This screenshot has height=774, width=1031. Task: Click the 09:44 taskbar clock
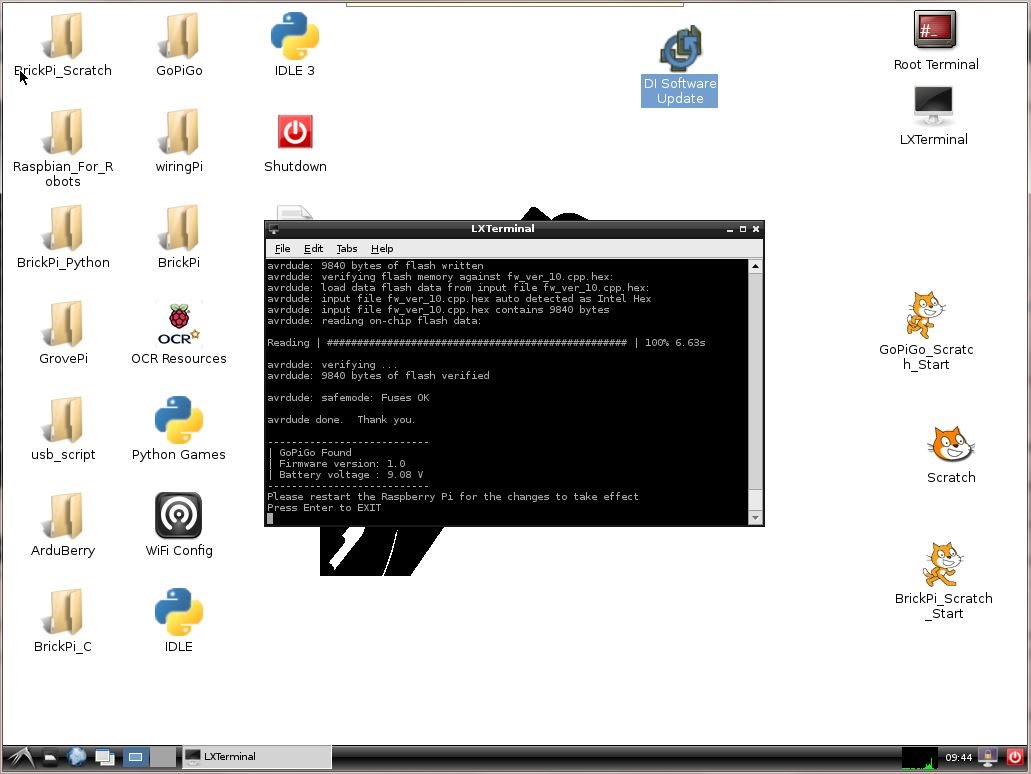point(959,758)
